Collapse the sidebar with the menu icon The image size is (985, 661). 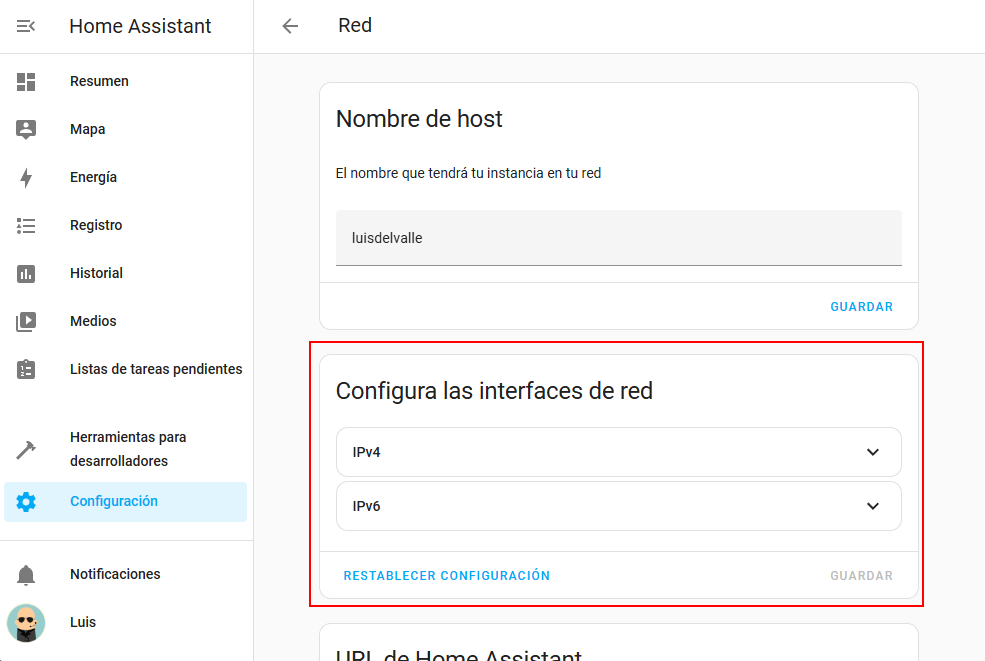(26, 26)
